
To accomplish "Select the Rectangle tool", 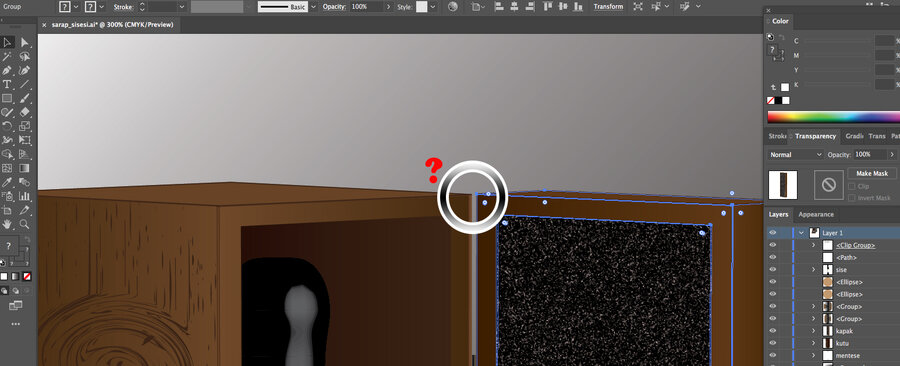I will [7, 98].
